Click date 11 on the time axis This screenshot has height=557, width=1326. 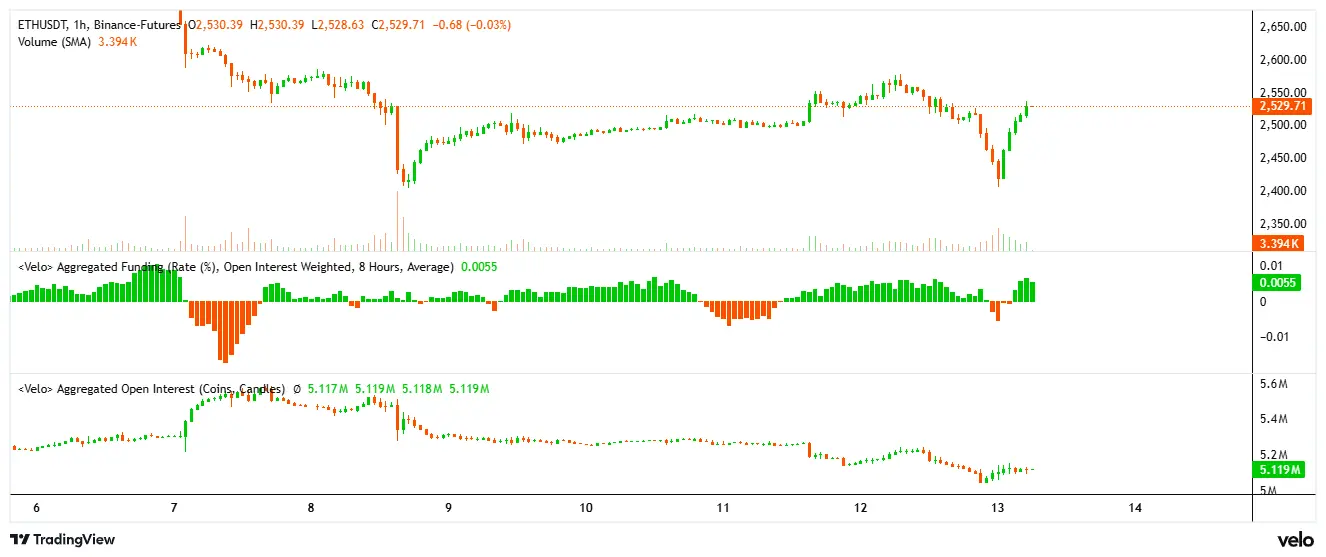click(x=723, y=508)
